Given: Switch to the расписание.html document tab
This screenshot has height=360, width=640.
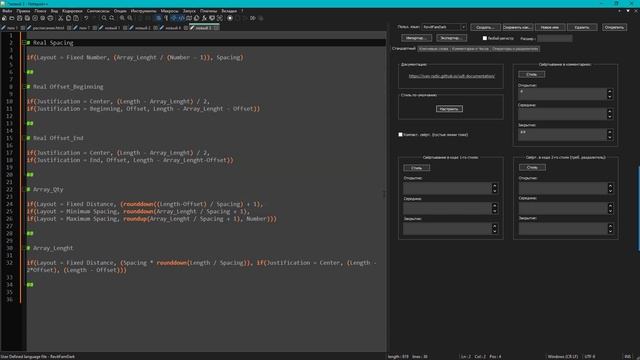Looking at the screenshot, I should (x=49, y=28).
